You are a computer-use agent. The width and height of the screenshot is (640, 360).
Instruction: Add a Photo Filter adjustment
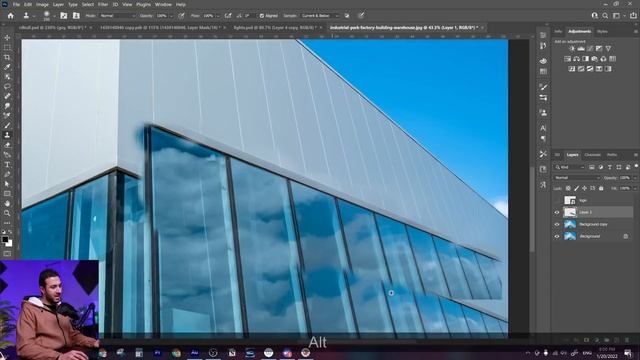click(x=594, y=59)
